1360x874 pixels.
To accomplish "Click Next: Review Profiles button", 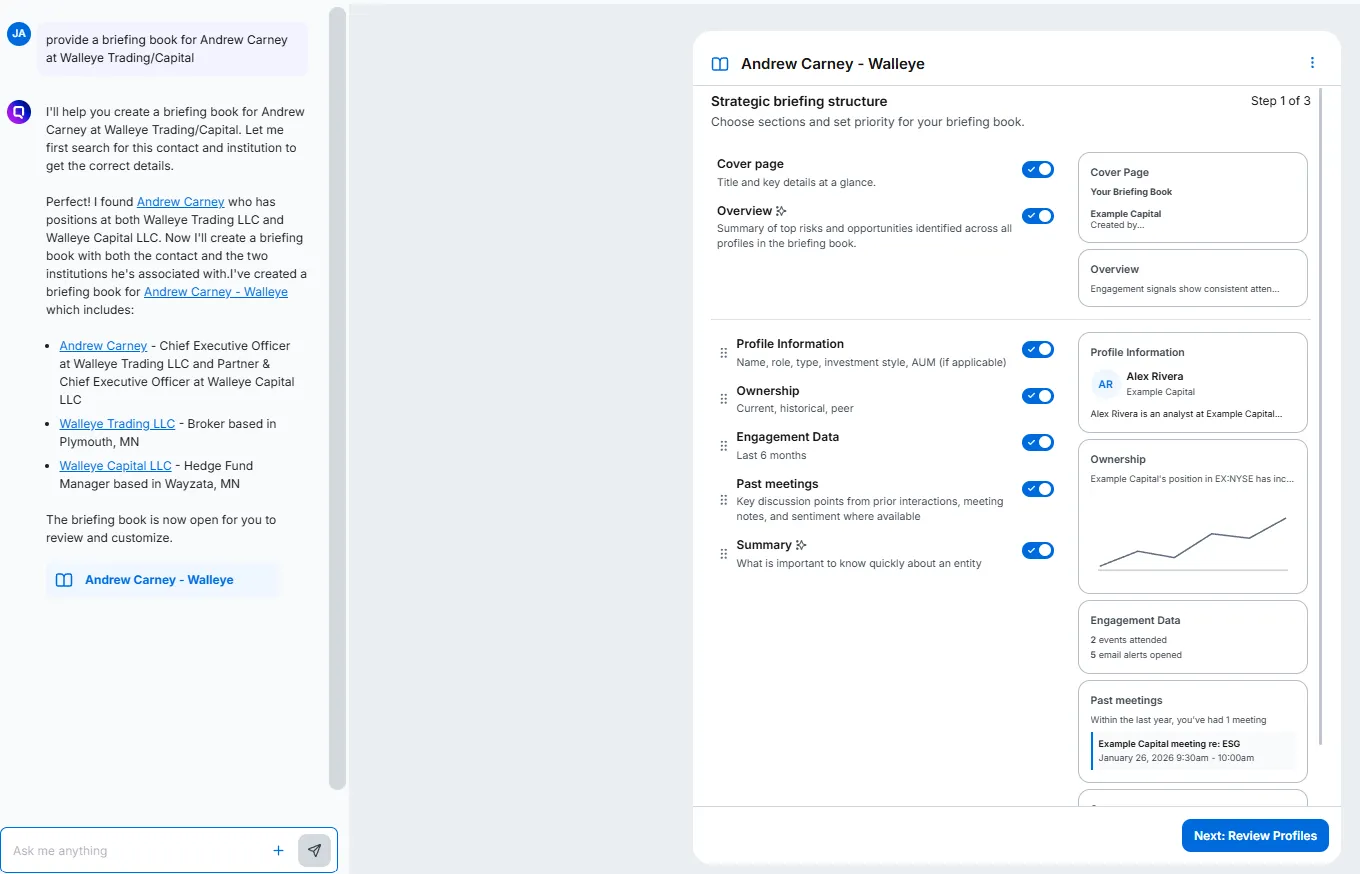I will click(x=1254, y=836).
